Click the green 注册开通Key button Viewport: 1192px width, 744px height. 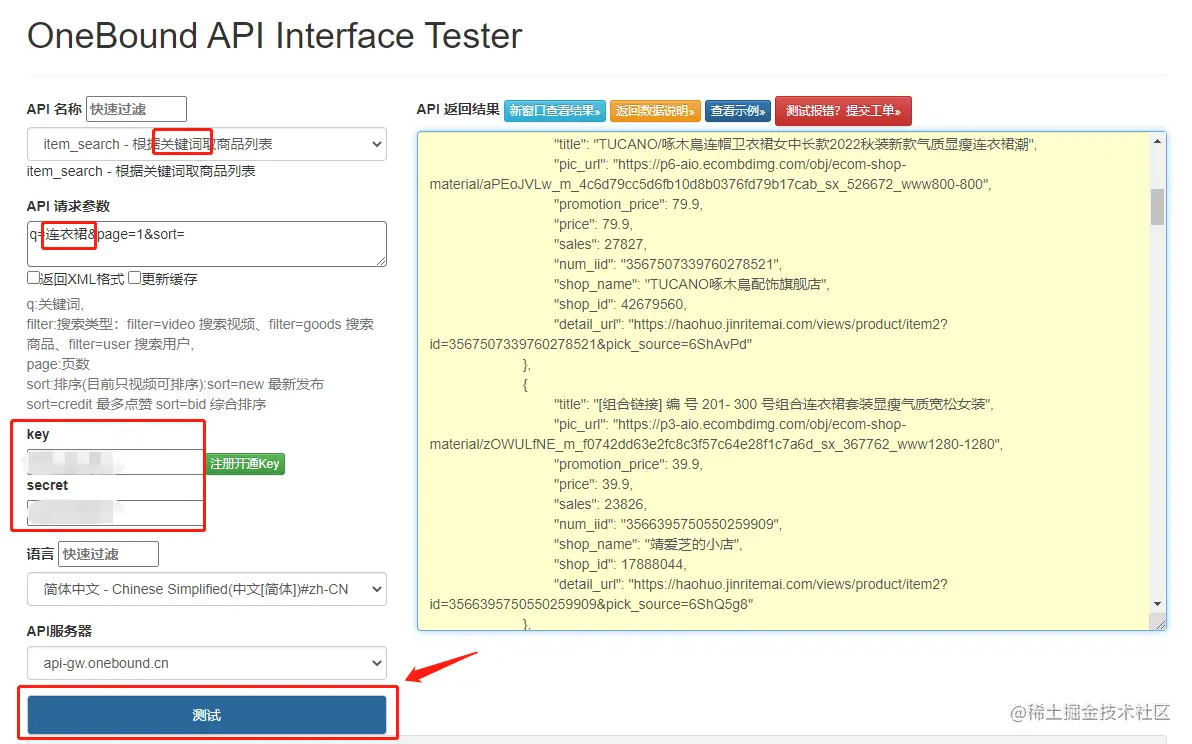(244, 464)
